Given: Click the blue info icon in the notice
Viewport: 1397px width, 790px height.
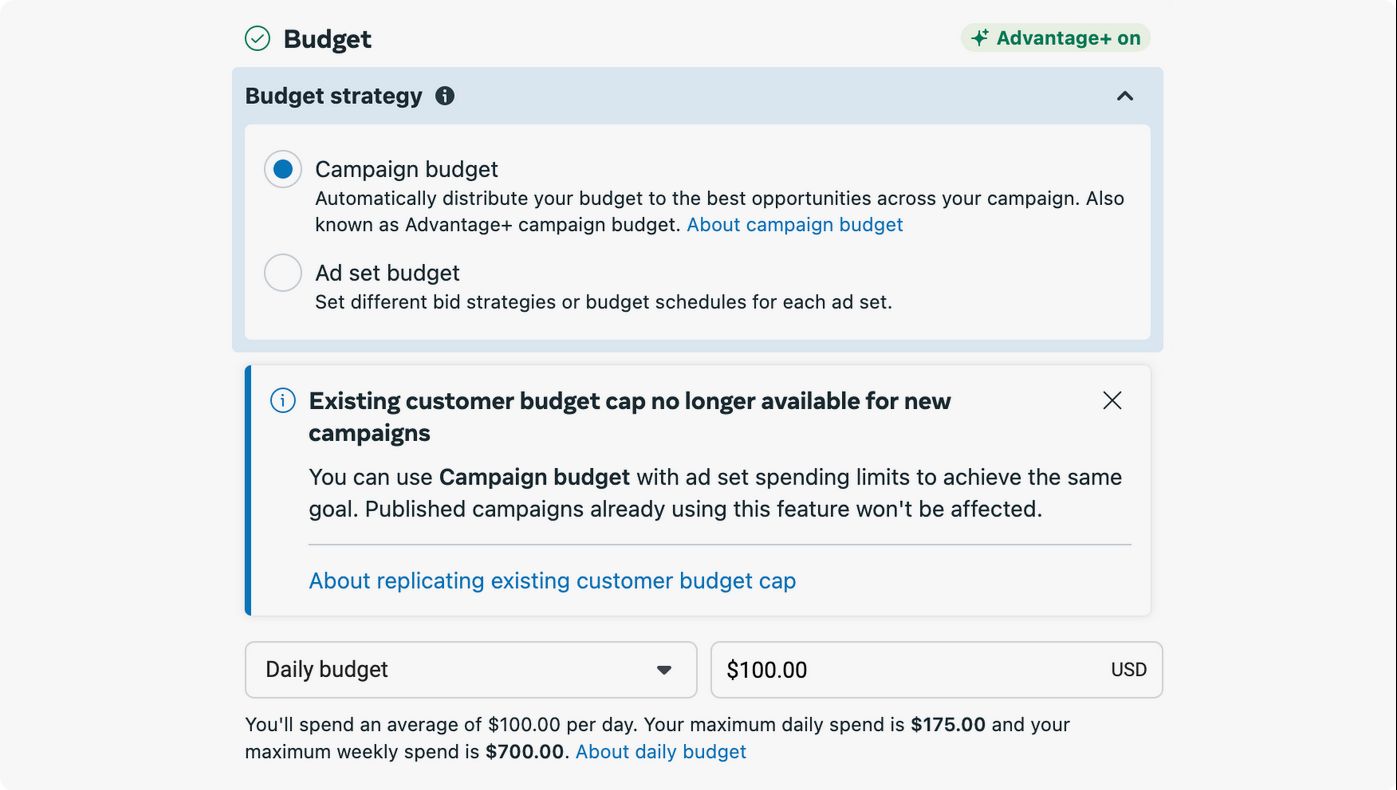Looking at the screenshot, I should [283, 401].
